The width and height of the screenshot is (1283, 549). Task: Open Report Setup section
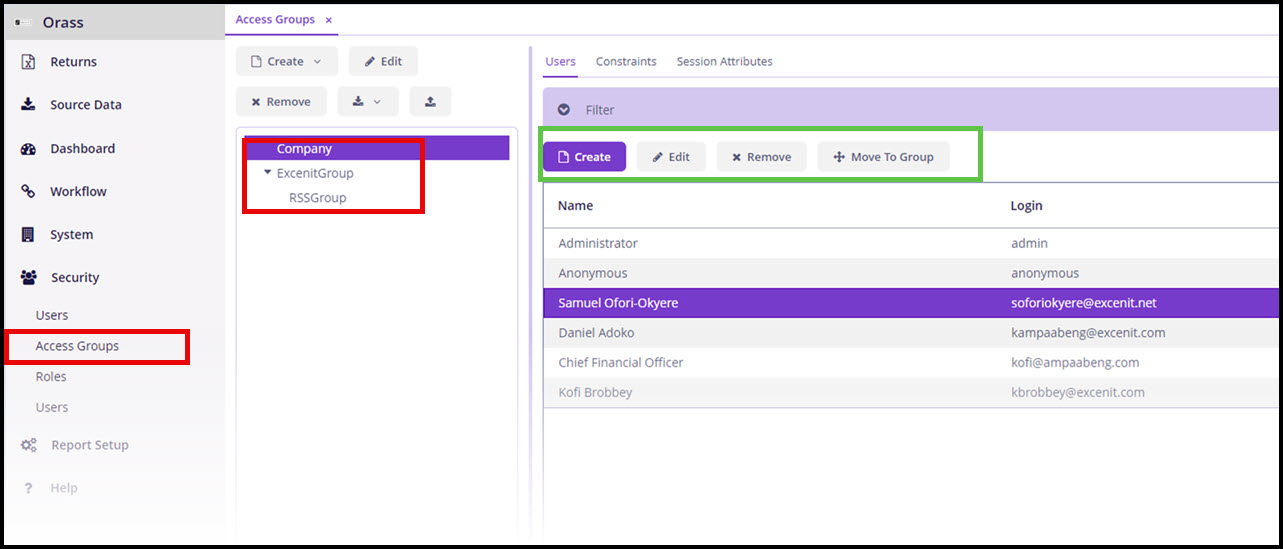90,445
